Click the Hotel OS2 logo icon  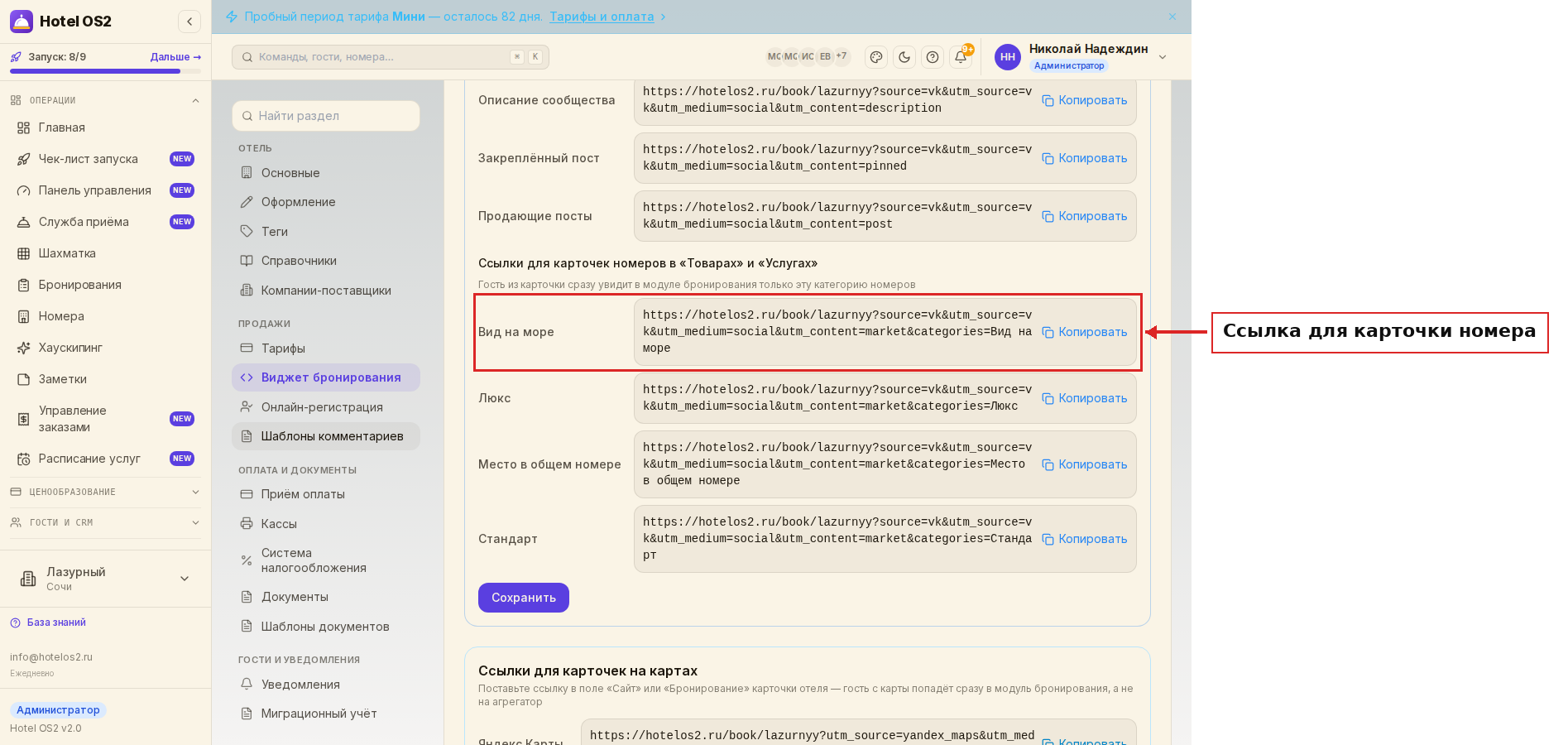click(x=22, y=22)
